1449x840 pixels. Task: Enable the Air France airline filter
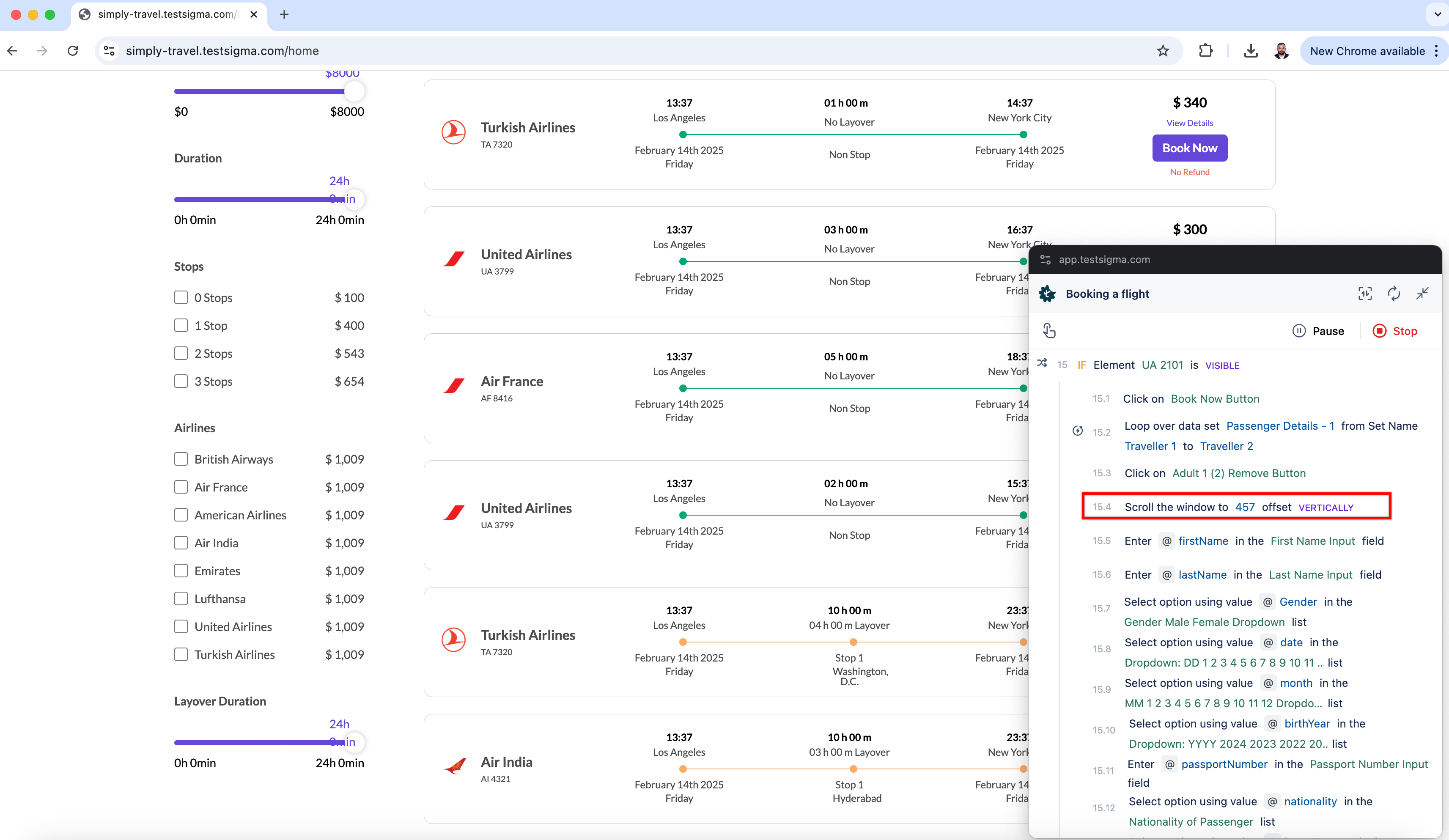181,486
